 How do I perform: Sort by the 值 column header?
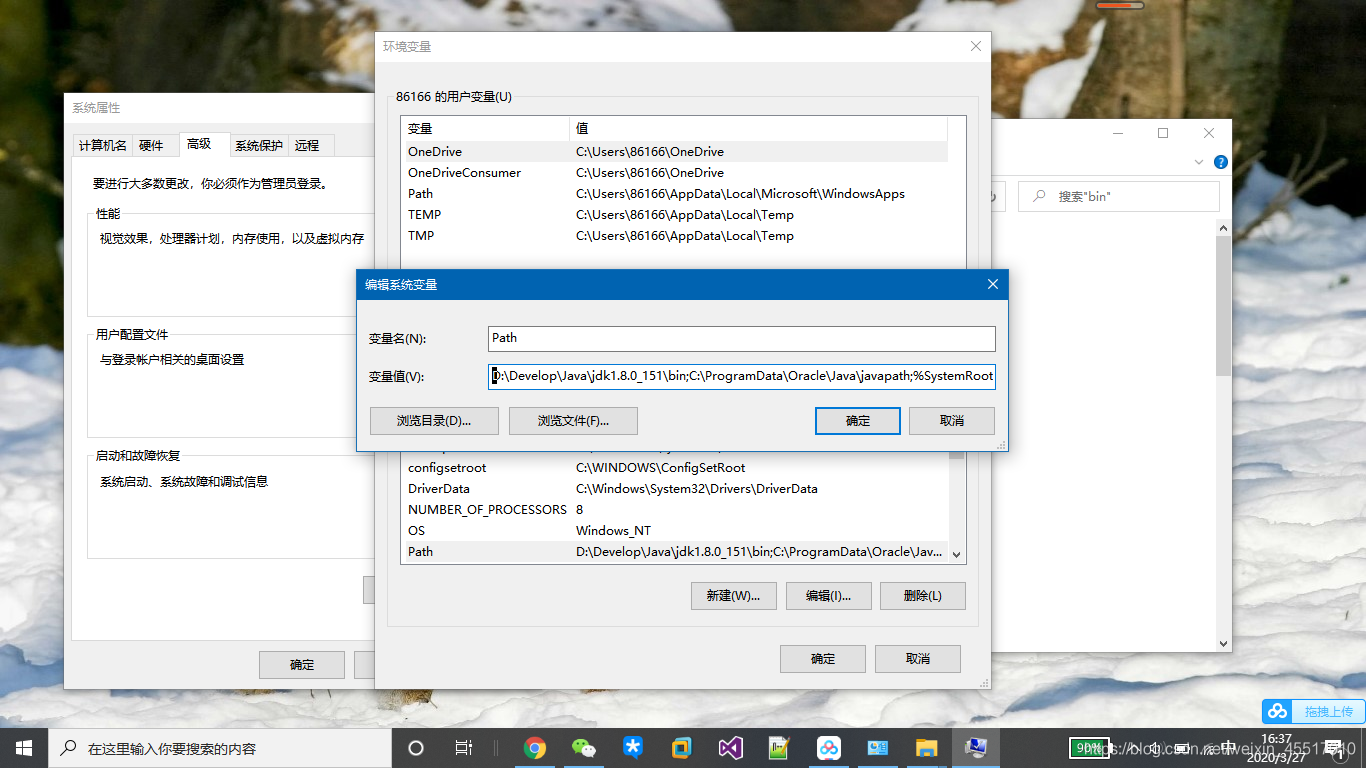[x=758, y=128]
